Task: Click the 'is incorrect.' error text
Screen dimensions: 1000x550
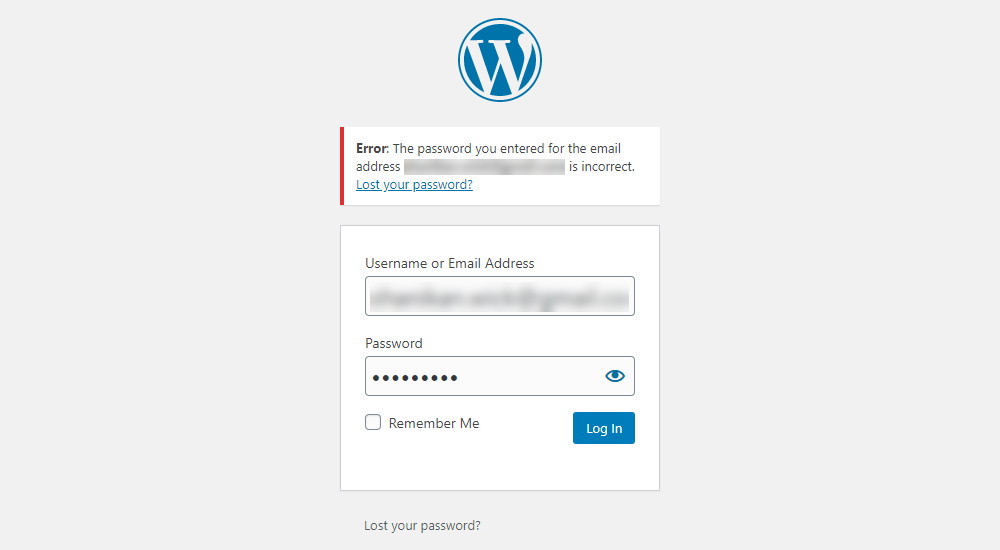Action: [x=602, y=167]
